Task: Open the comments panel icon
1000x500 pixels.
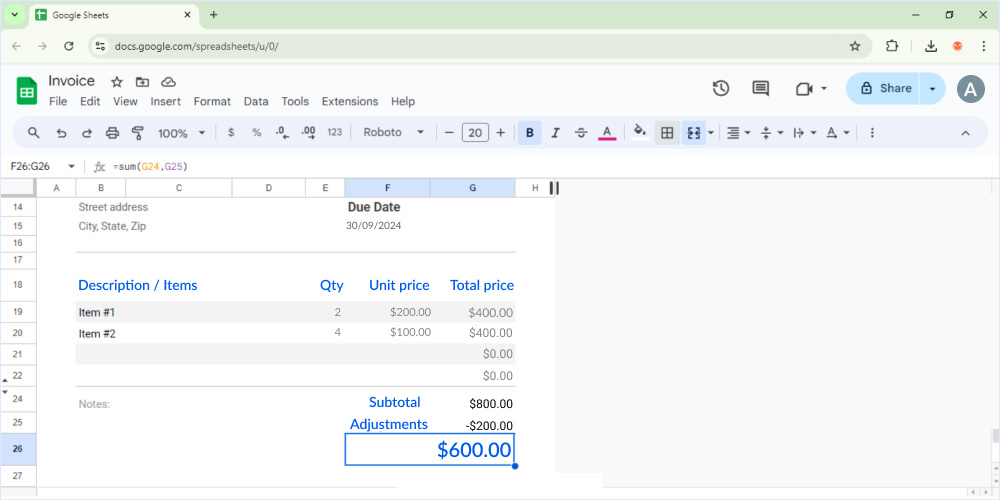Action: pos(760,89)
